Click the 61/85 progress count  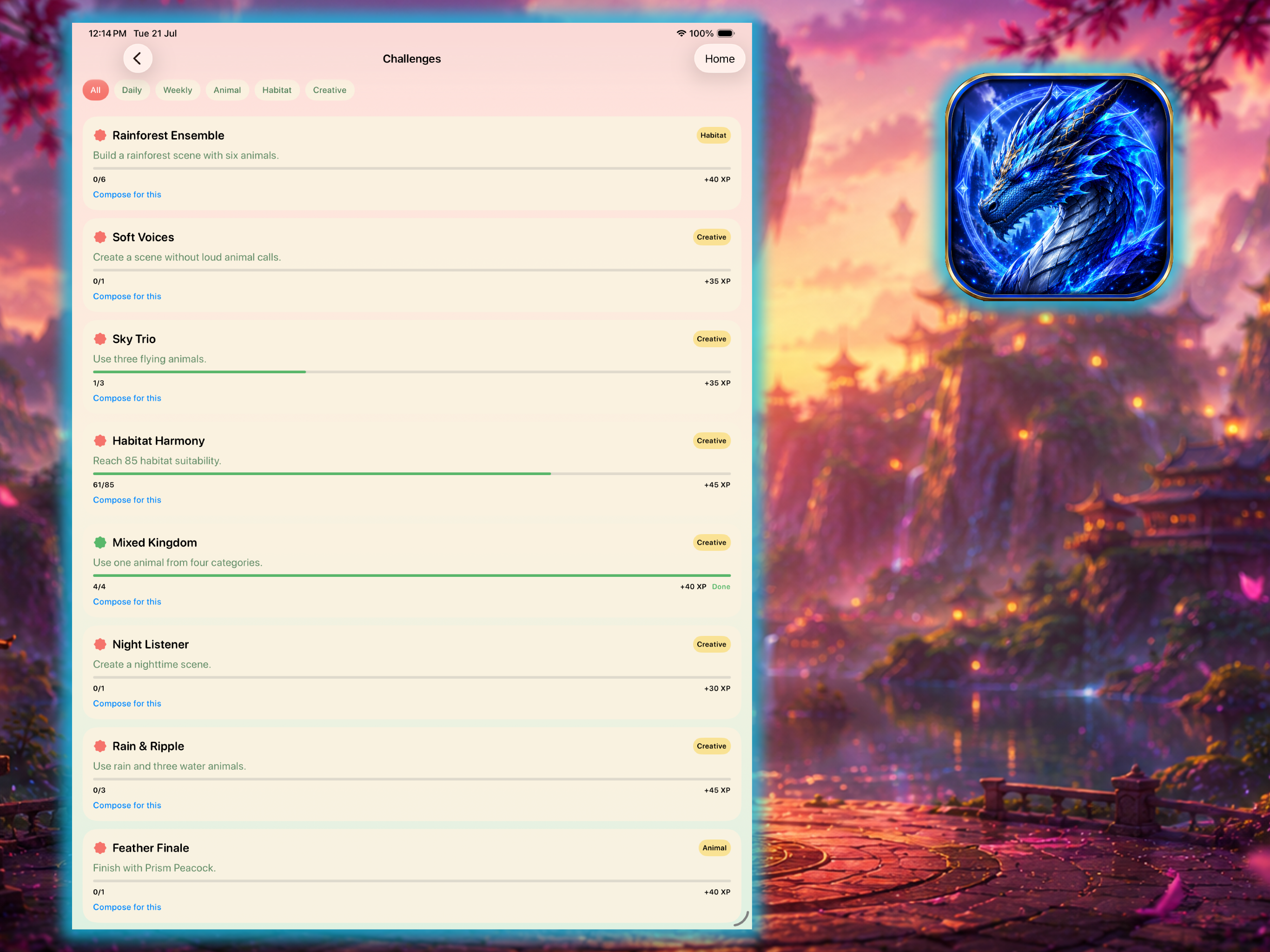(x=103, y=485)
